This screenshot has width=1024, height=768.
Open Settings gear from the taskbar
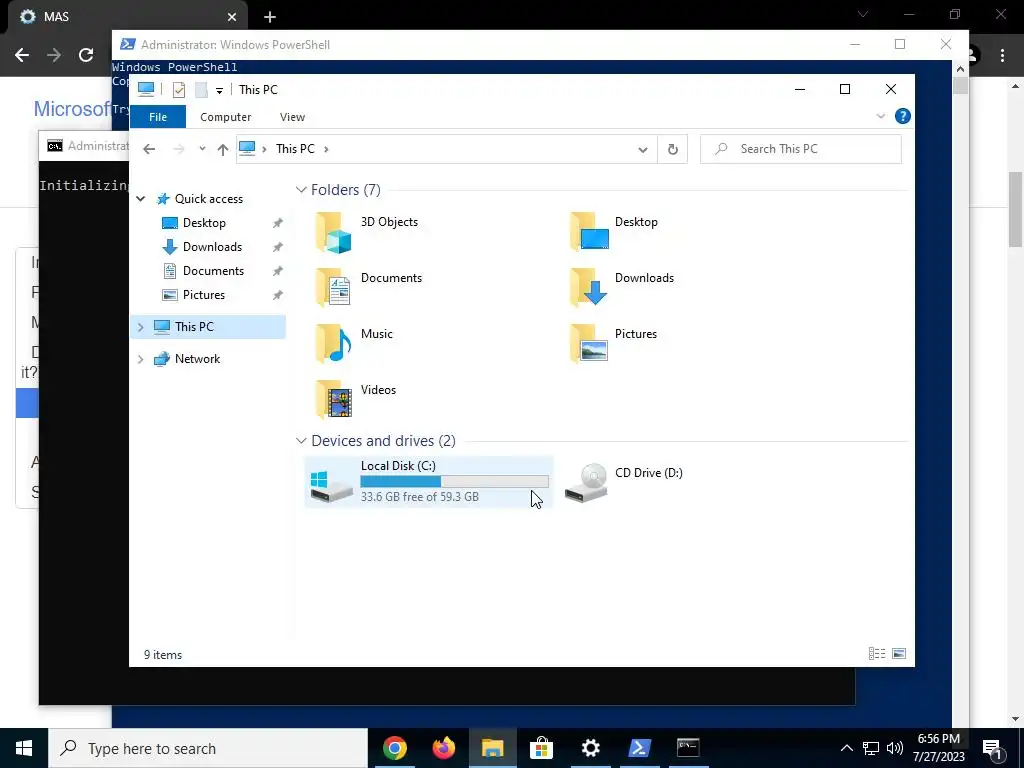click(x=590, y=748)
